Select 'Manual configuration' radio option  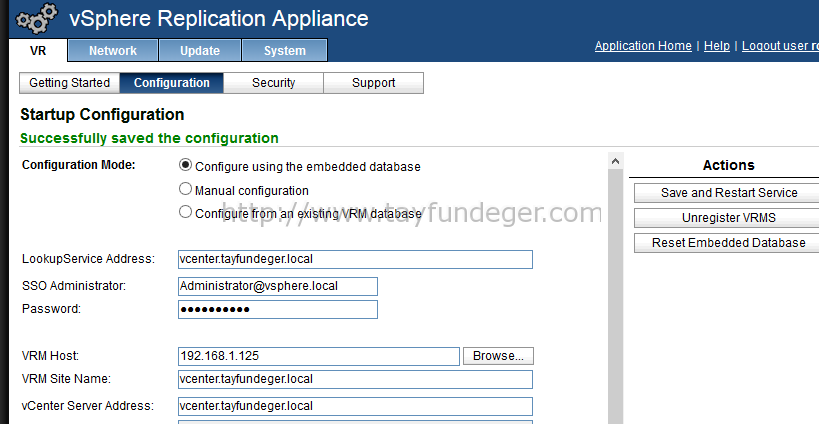pyautogui.click(x=185, y=189)
